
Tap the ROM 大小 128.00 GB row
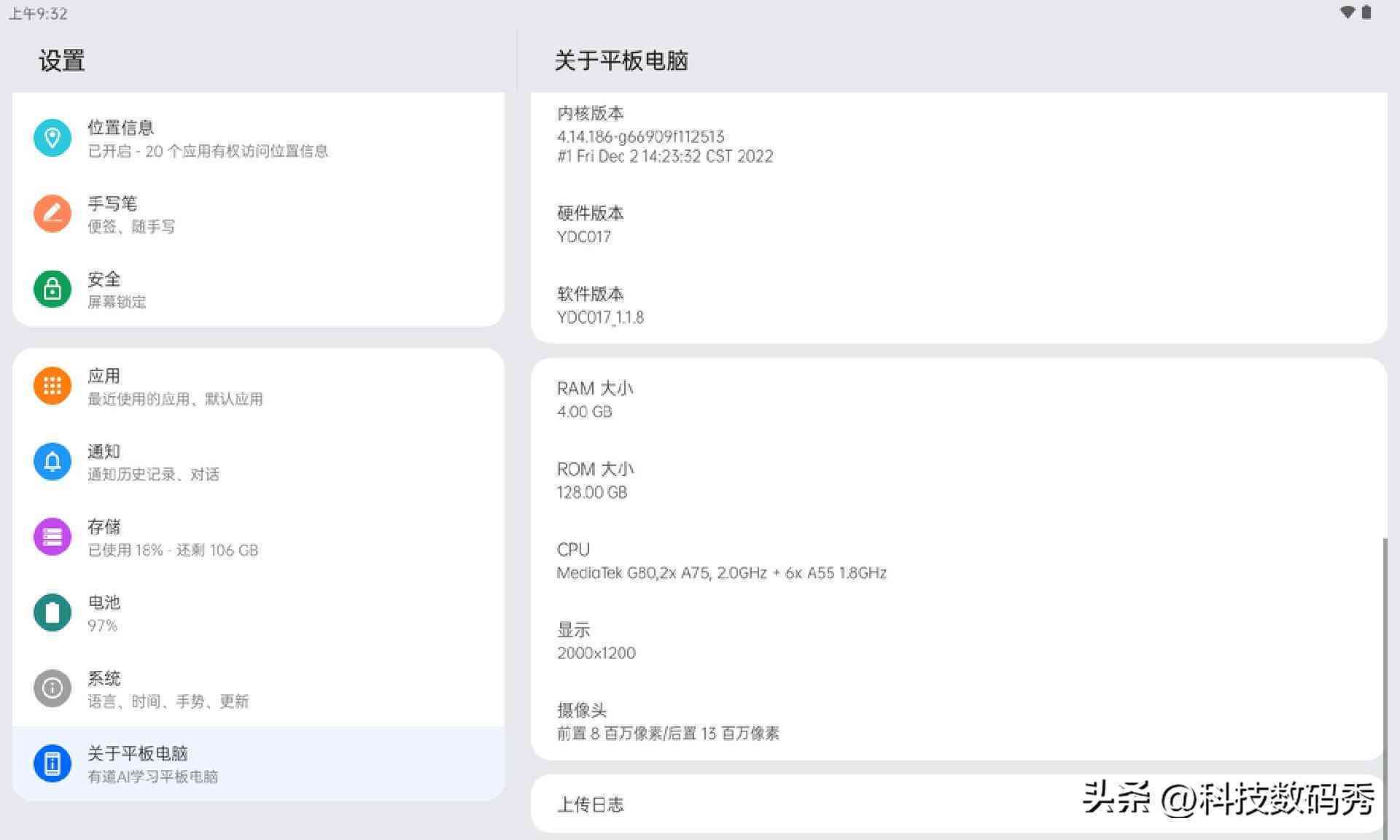point(958,480)
